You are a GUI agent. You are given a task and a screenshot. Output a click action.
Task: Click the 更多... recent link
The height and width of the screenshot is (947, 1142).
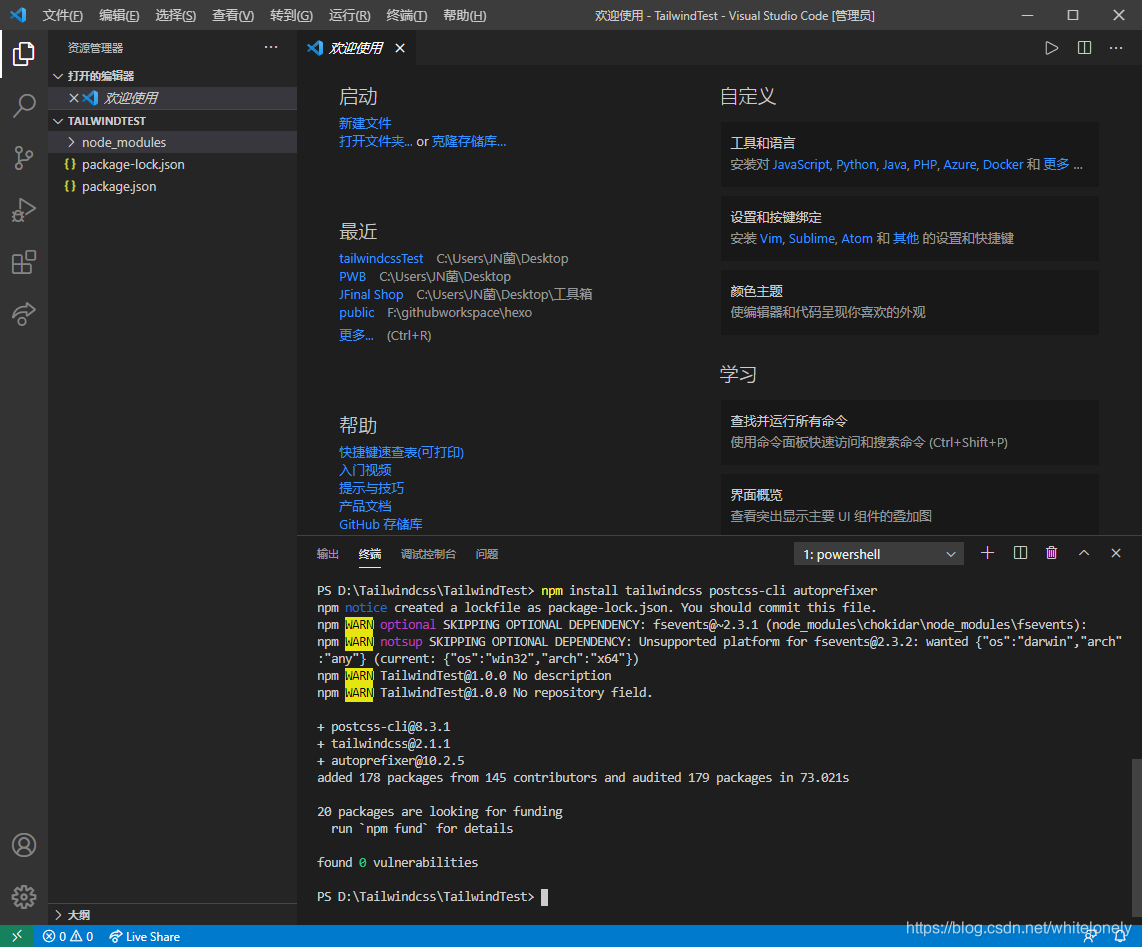[356, 335]
